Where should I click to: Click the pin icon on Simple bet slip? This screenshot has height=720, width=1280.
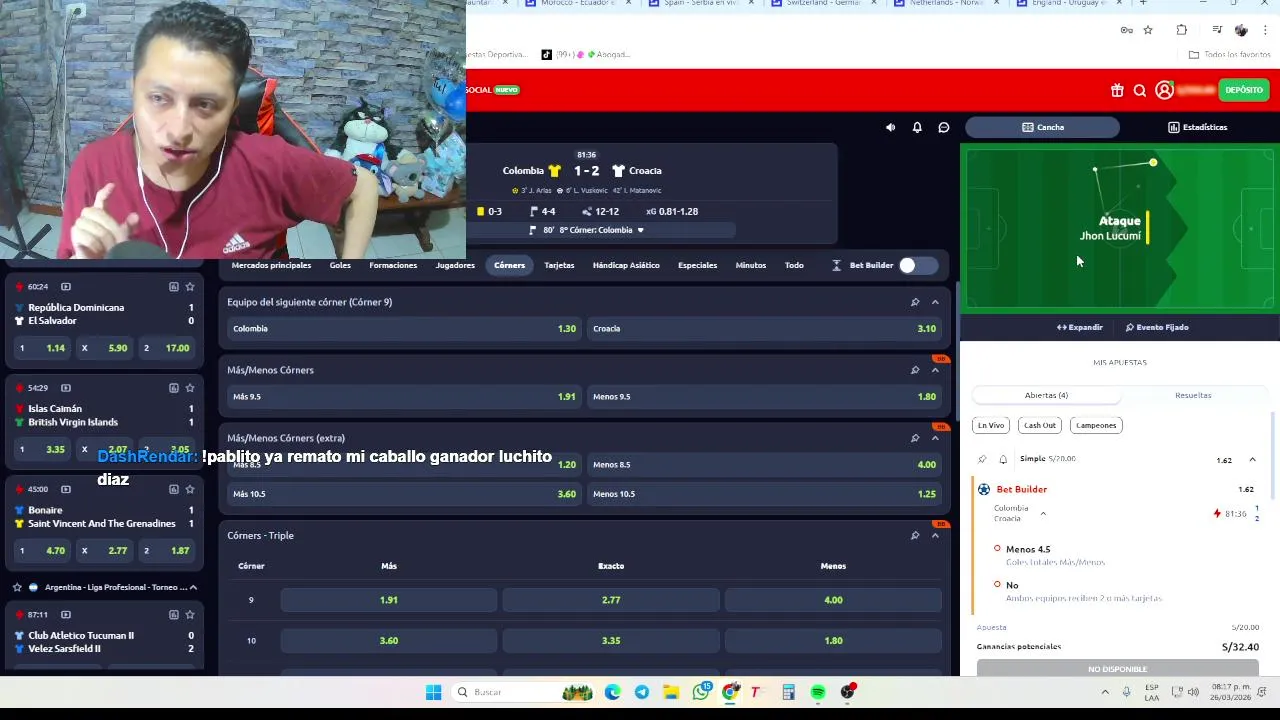982,459
